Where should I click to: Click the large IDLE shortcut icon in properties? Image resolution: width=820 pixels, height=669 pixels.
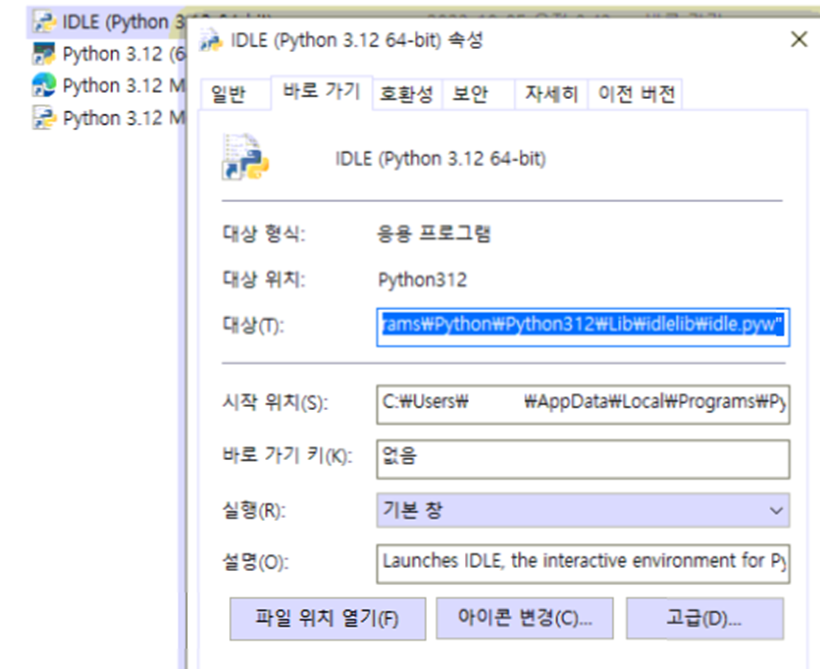(245, 156)
